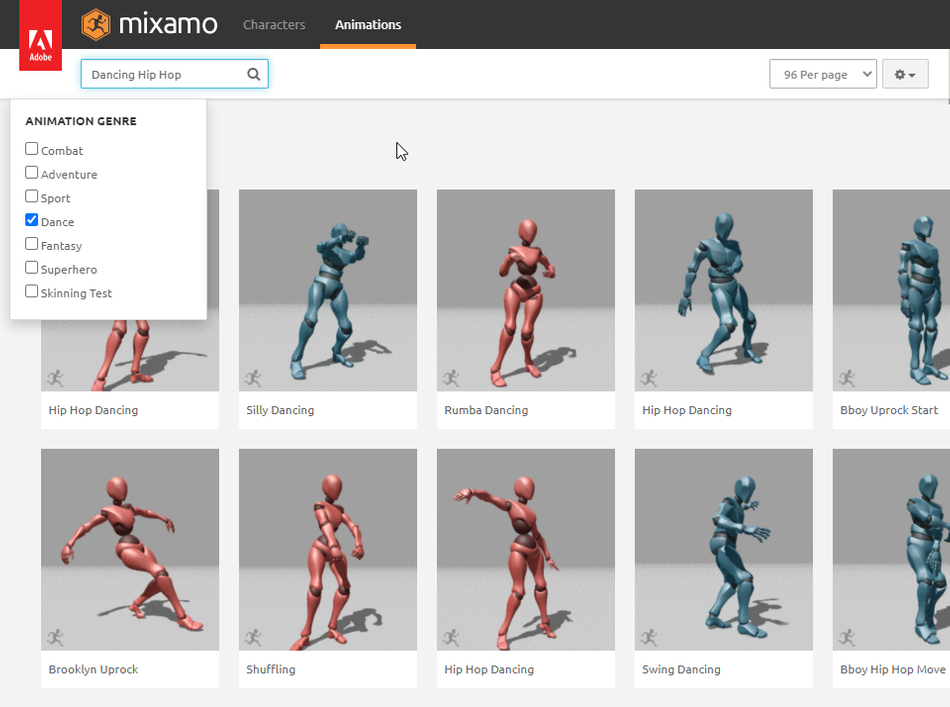Open the Hip Hop Dancing animation

click(723, 290)
